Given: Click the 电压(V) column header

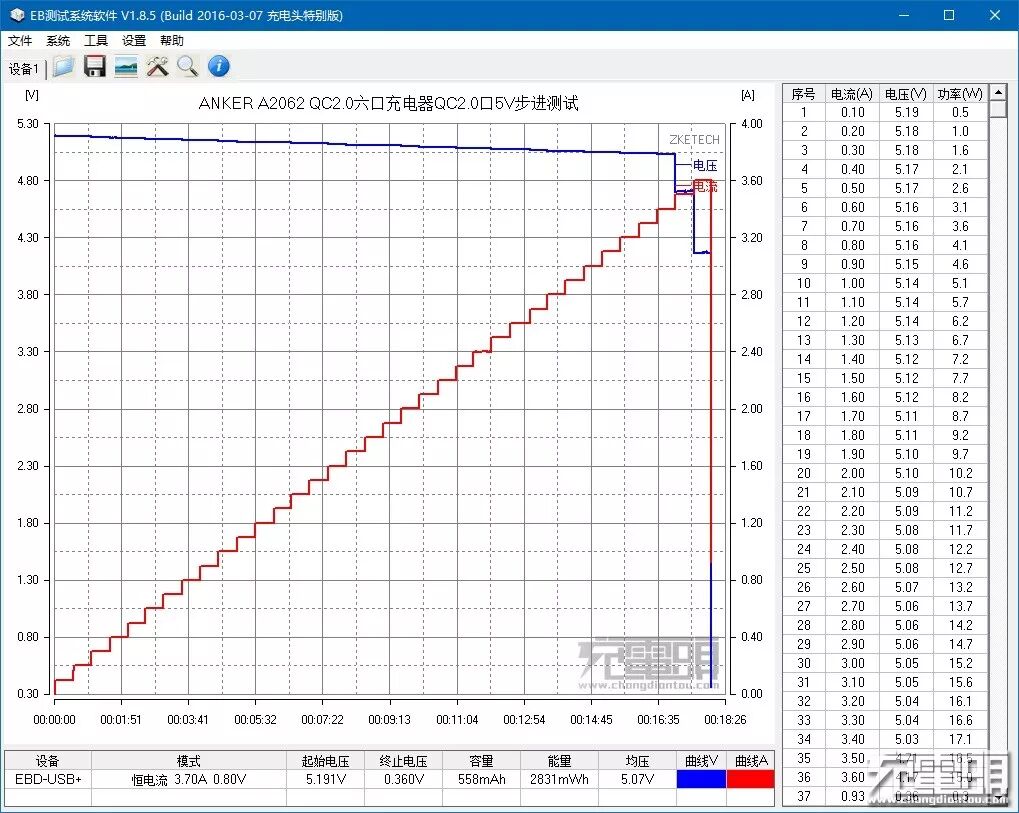Looking at the screenshot, I should (906, 94).
